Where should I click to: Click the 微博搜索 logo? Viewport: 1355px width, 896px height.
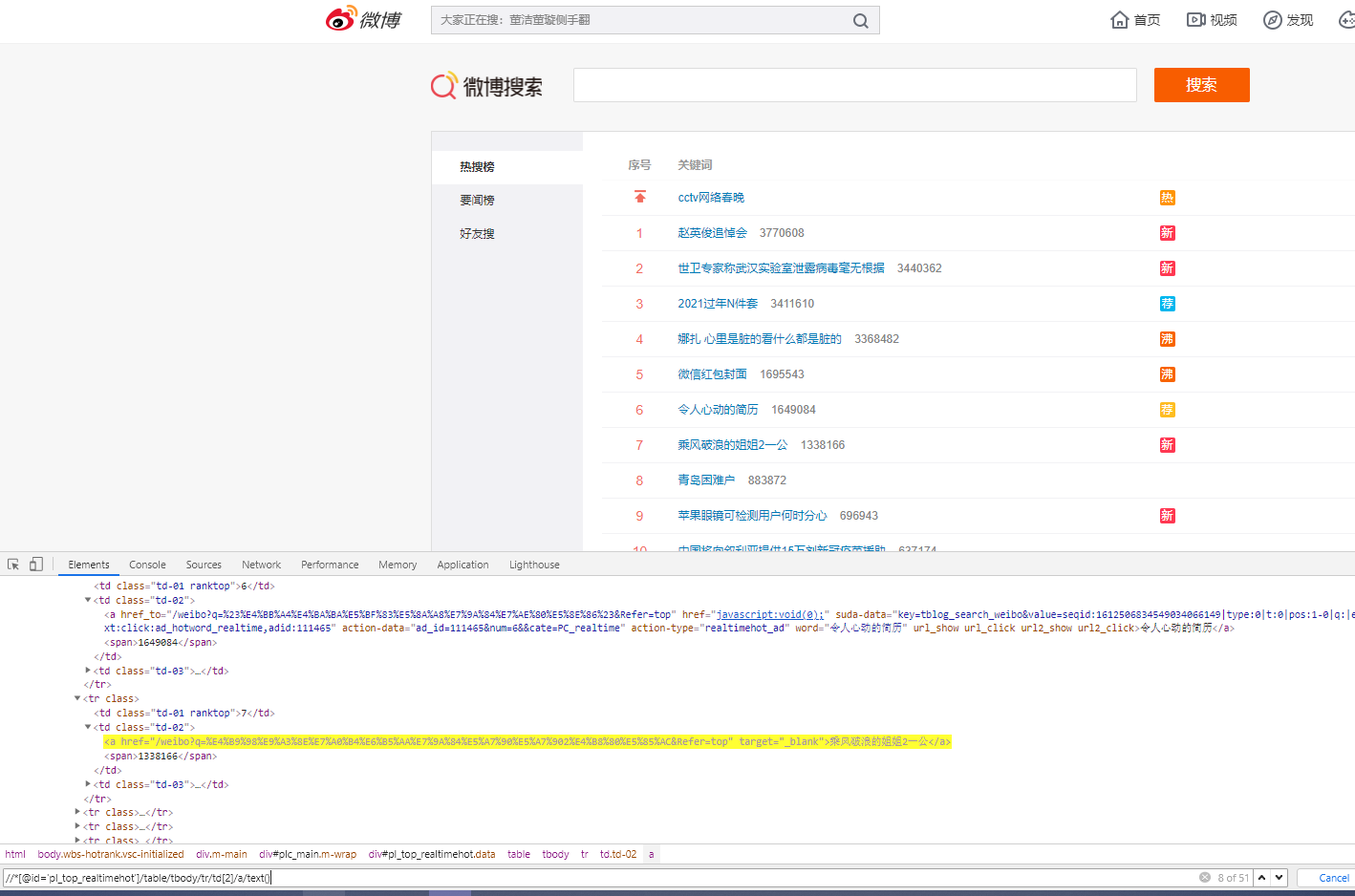487,86
